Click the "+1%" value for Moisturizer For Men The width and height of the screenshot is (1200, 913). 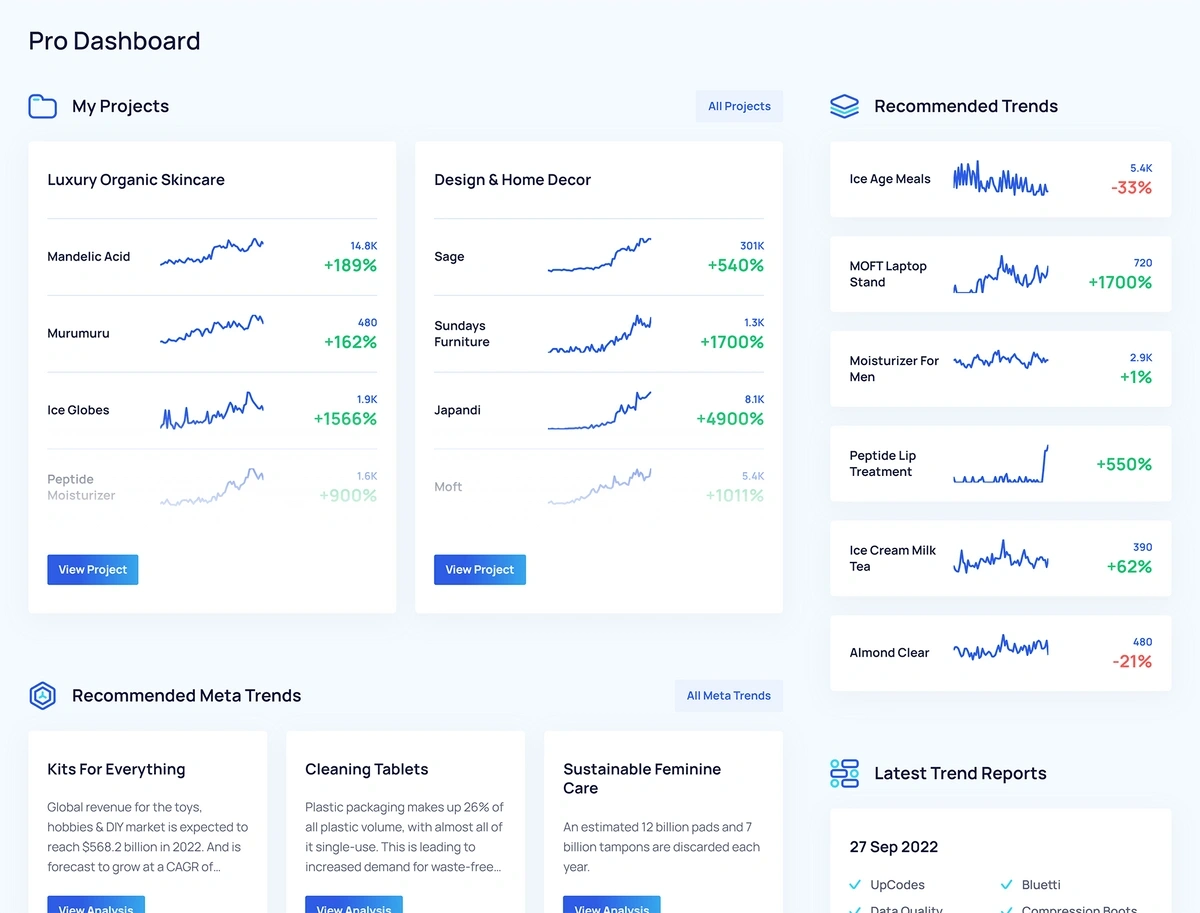(x=1136, y=377)
